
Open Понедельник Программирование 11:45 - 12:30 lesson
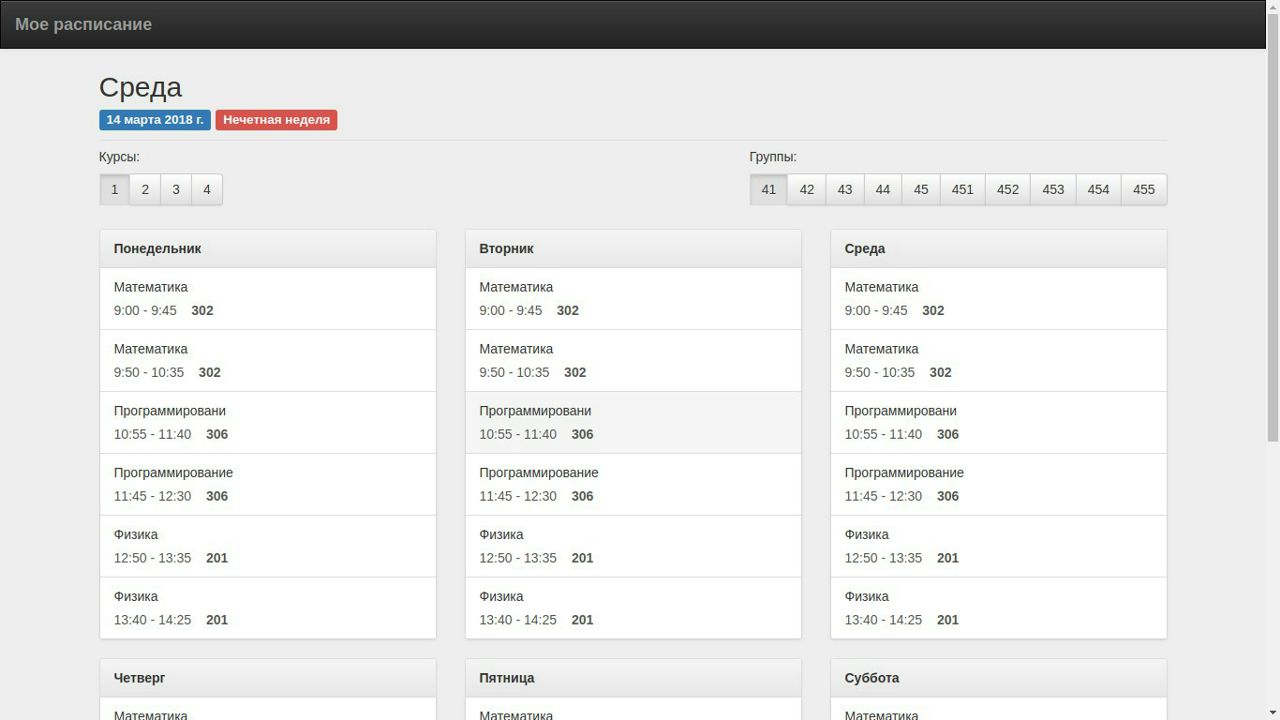(268, 485)
